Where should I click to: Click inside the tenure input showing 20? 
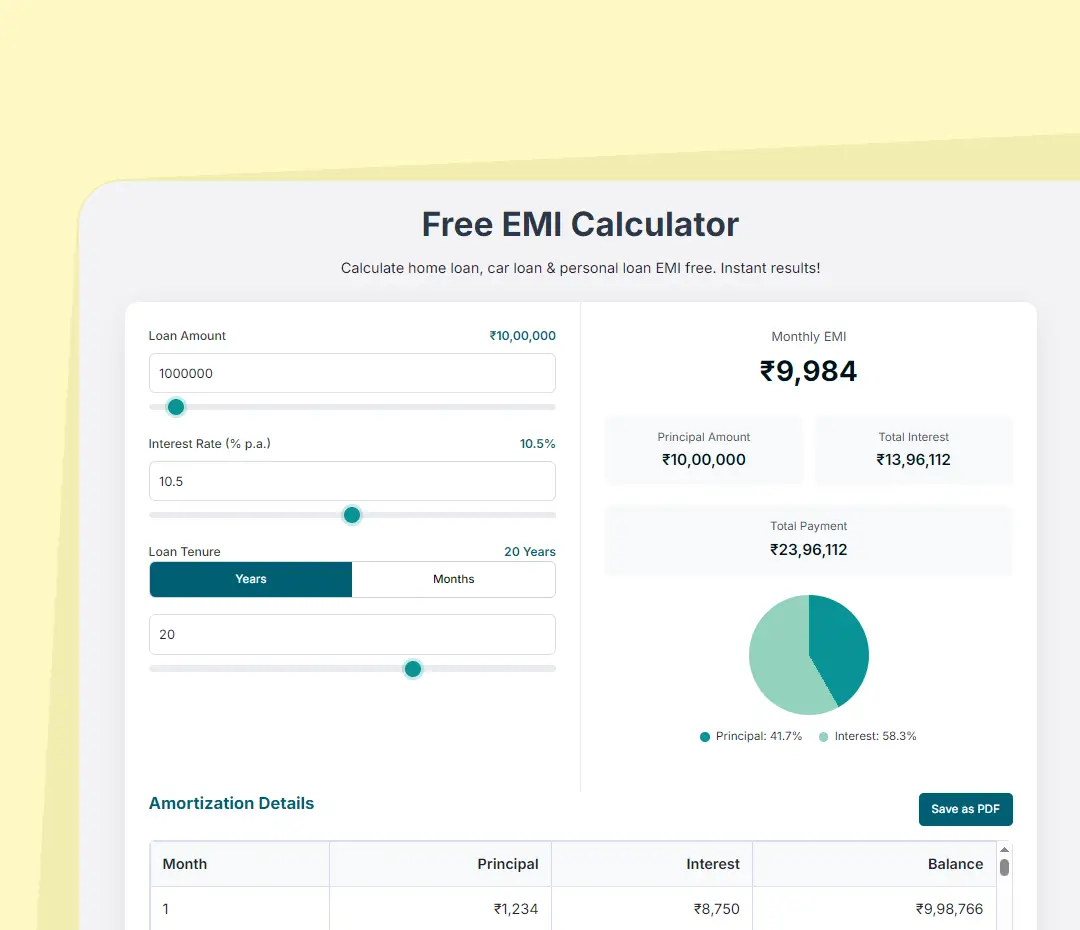click(352, 634)
